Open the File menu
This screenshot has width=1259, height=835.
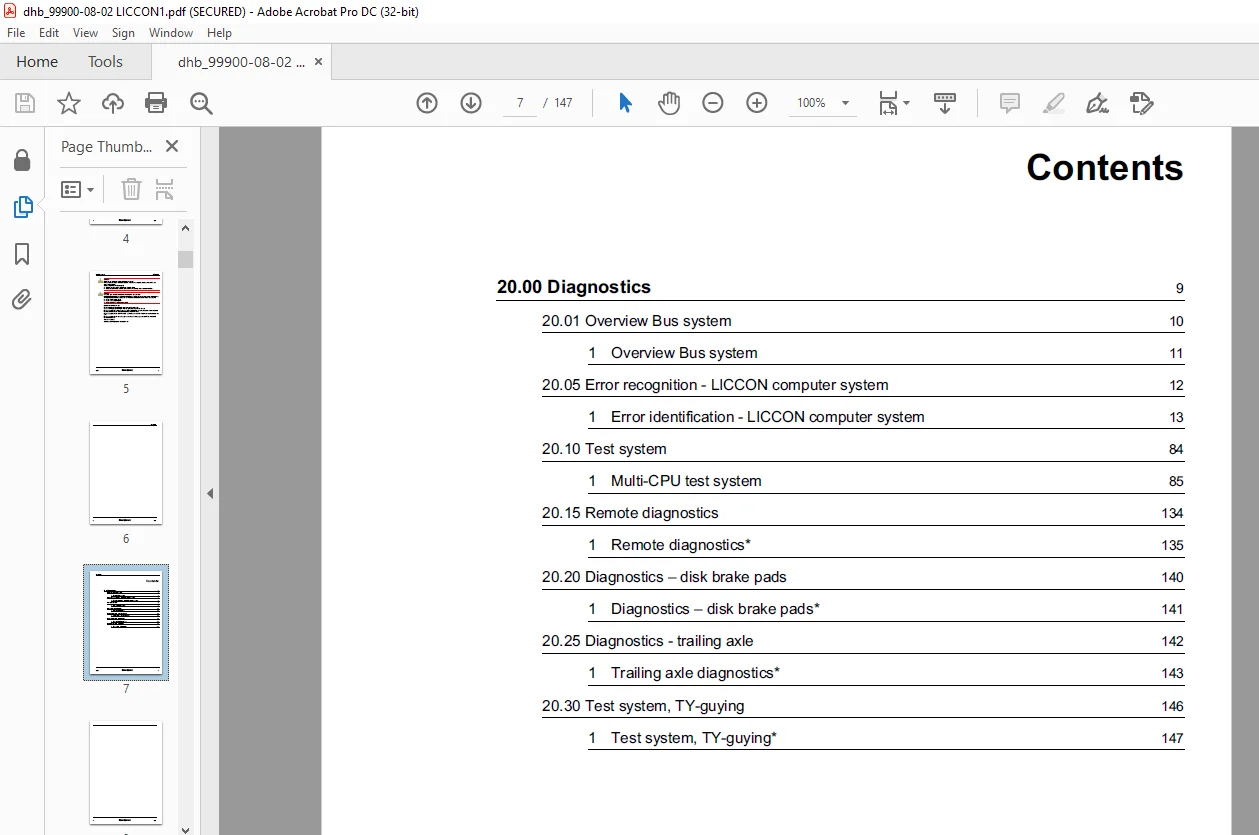tap(16, 32)
